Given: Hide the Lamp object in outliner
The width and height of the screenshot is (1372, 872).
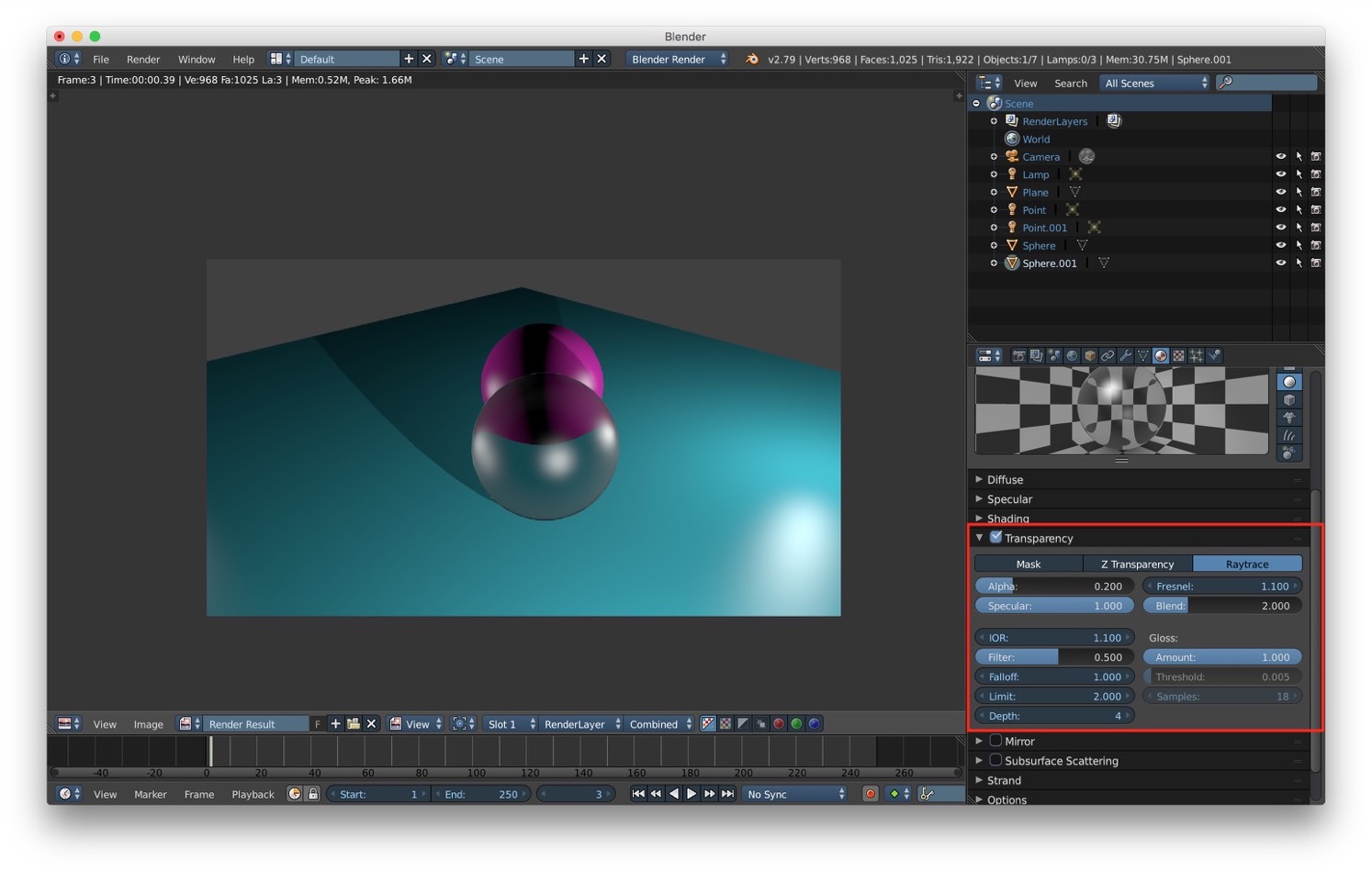Looking at the screenshot, I should [x=1280, y=174].
